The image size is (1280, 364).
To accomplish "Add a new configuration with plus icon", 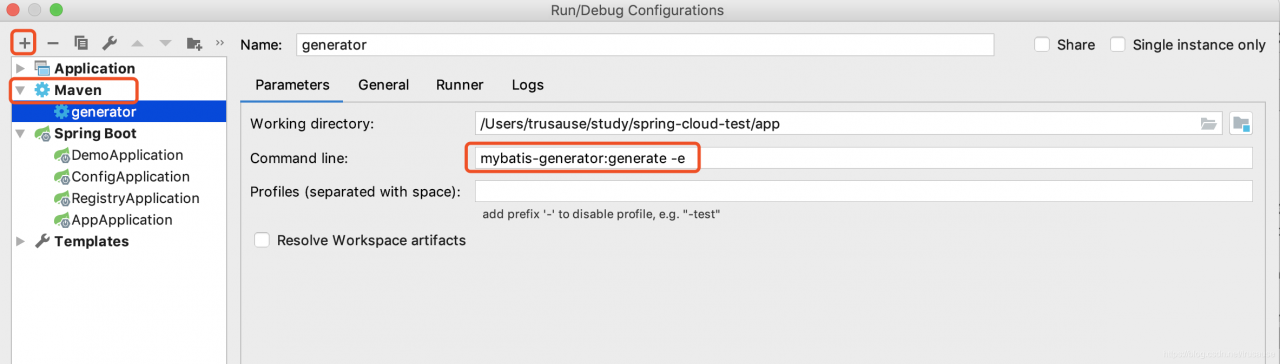I will [x=24, y=43].
